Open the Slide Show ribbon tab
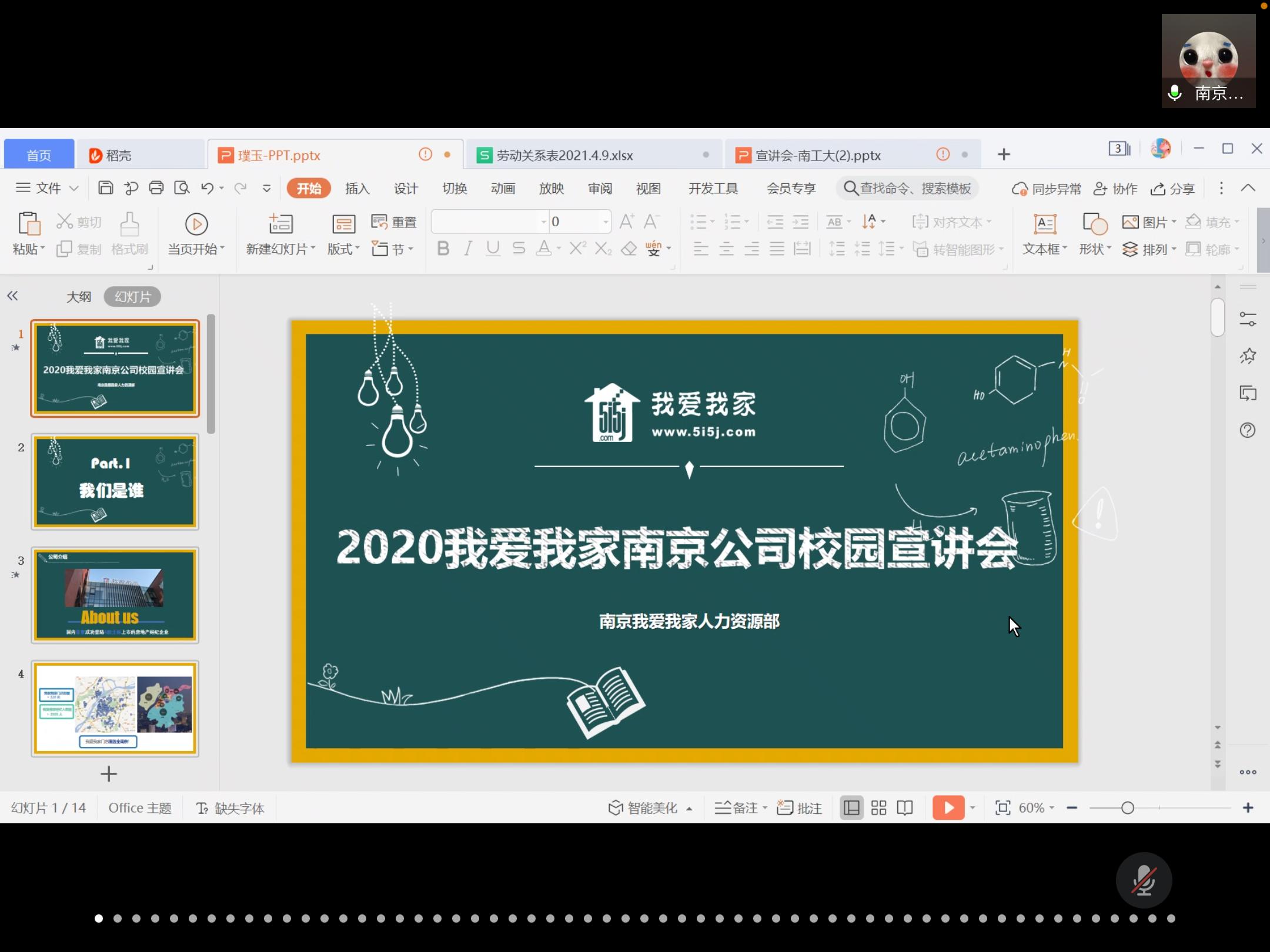 point(552,189)
